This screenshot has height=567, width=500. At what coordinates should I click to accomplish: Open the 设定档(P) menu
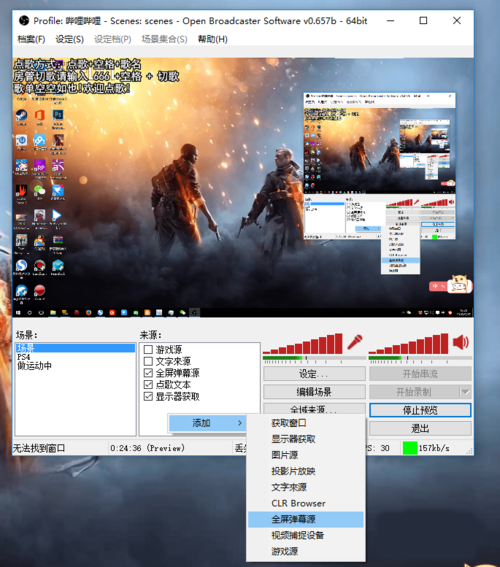click(x=112, y=39)
